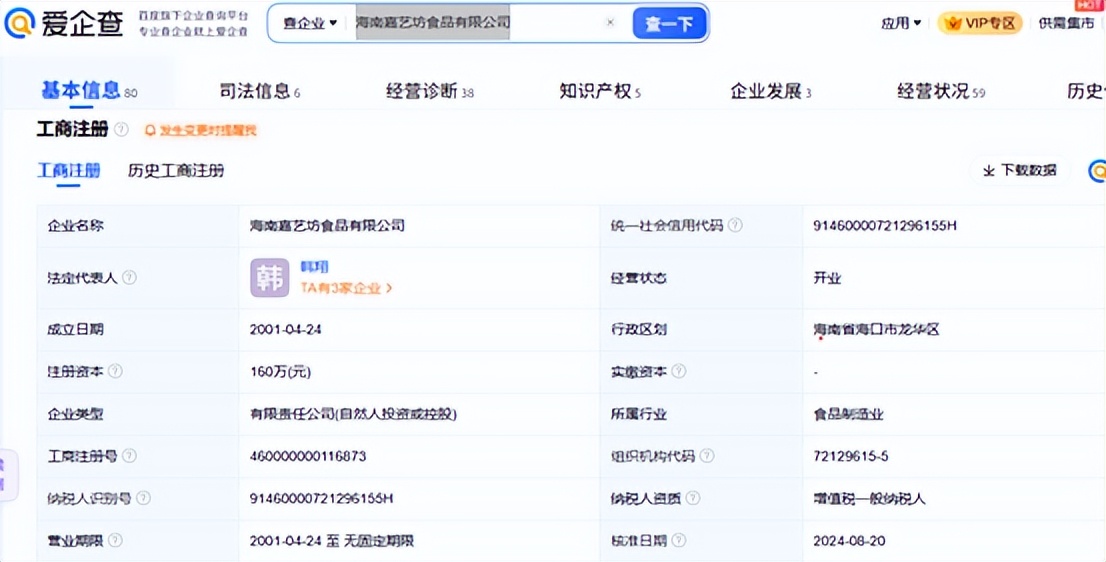Click the 下载数据 download button
Viewport: 1106px width, 562px height.
(1020, 170)
